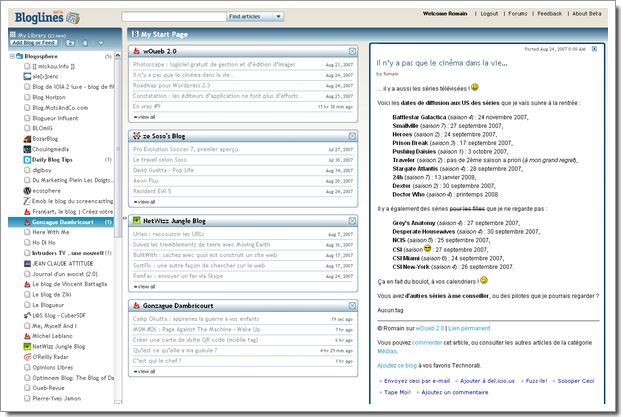Open the Me, Myself And I feed
Screen dimensions: 621x417
tap(54, 326)
